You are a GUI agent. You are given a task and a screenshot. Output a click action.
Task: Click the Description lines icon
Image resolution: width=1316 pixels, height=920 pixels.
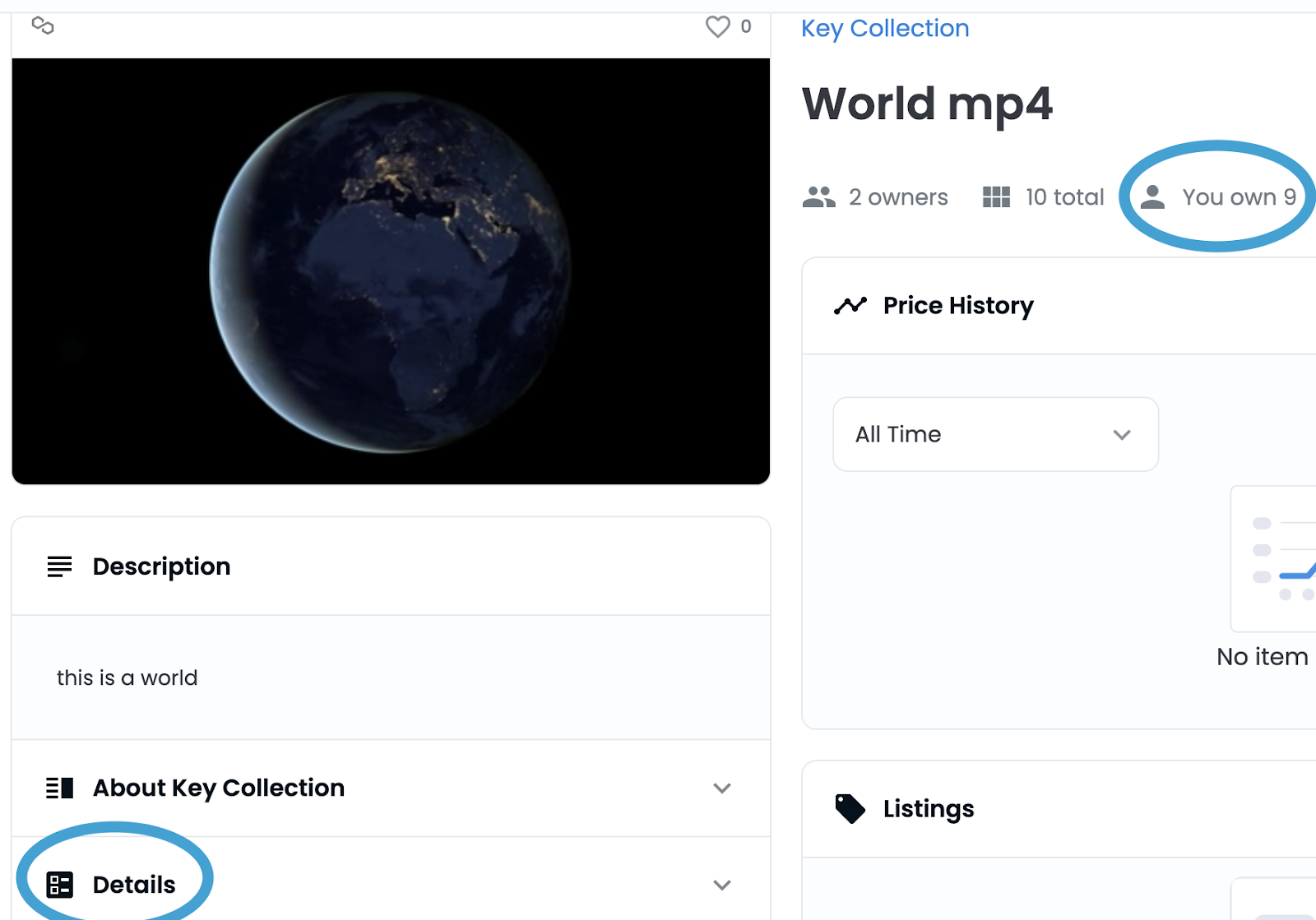[59, 566]
